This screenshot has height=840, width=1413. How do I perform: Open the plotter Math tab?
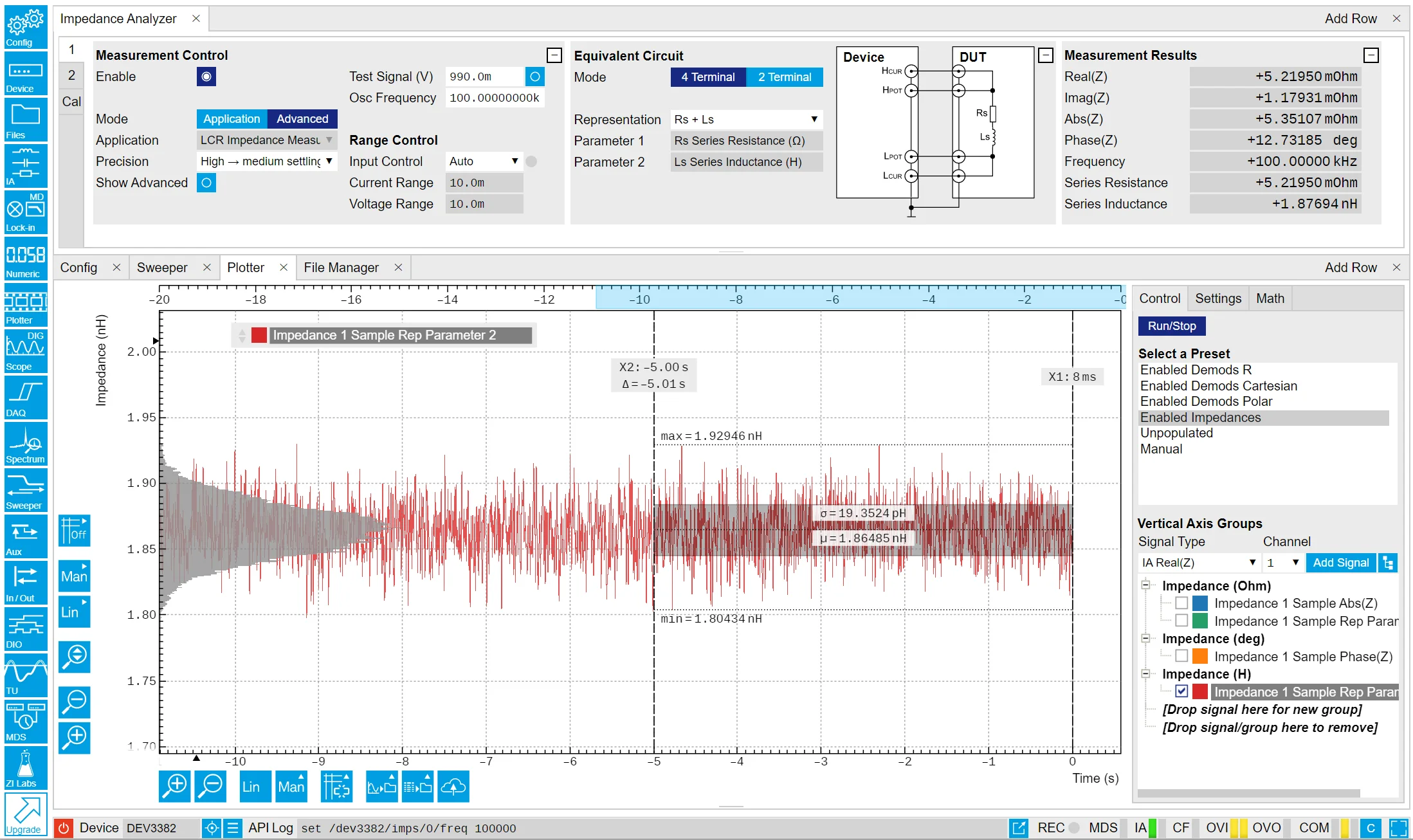point(1270,298)
